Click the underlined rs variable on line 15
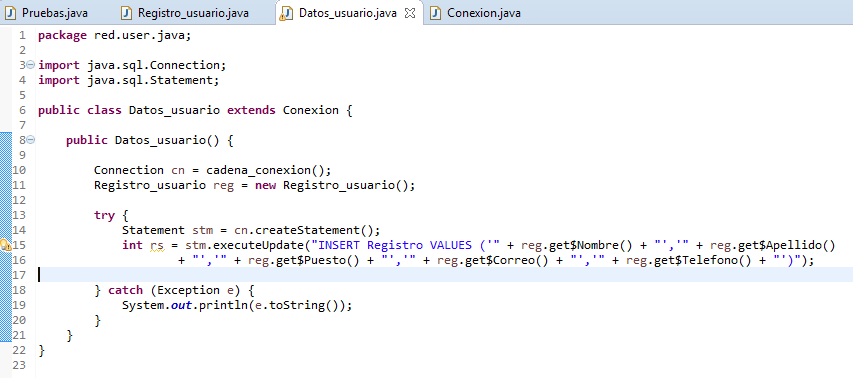Image resolution: width=853 pixels, height=378 pixels. [157, 245]
